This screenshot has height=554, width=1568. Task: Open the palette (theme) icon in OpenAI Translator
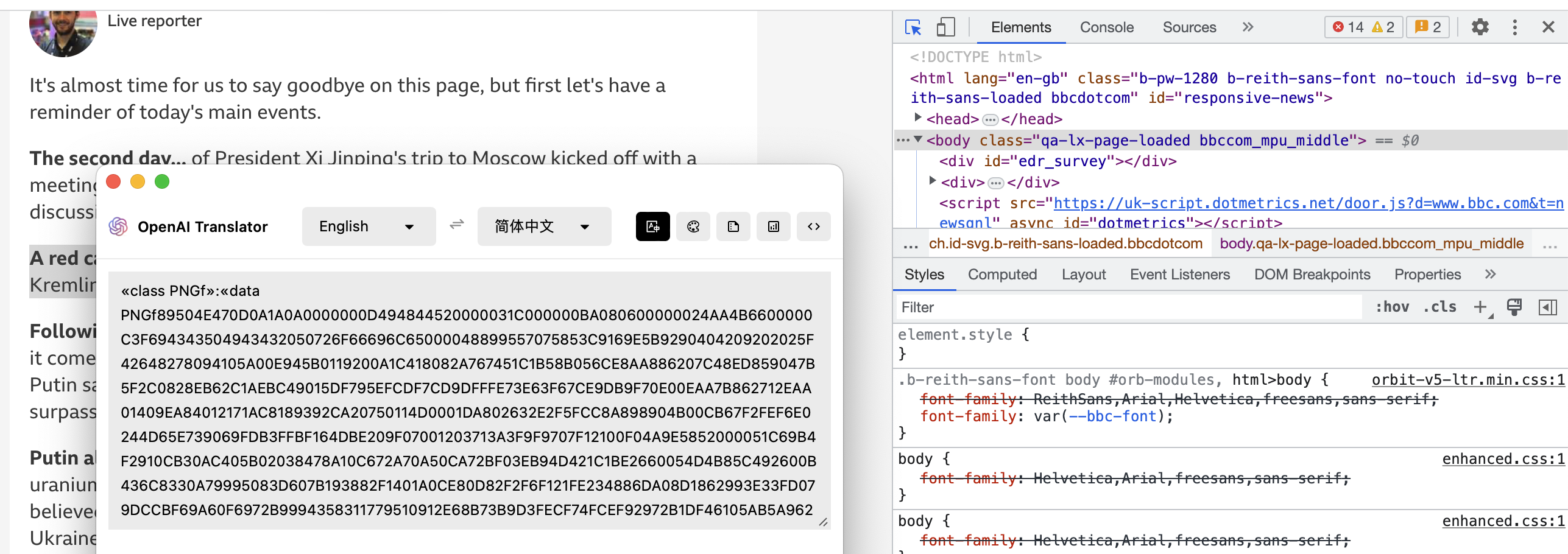pyautogui.click(x=693, y=226)
